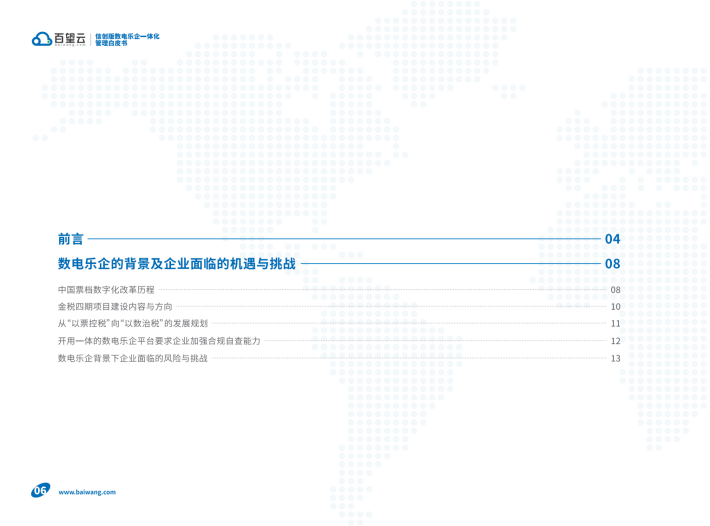Click bold page number 08 for the chapter heading

pos(613,264)
